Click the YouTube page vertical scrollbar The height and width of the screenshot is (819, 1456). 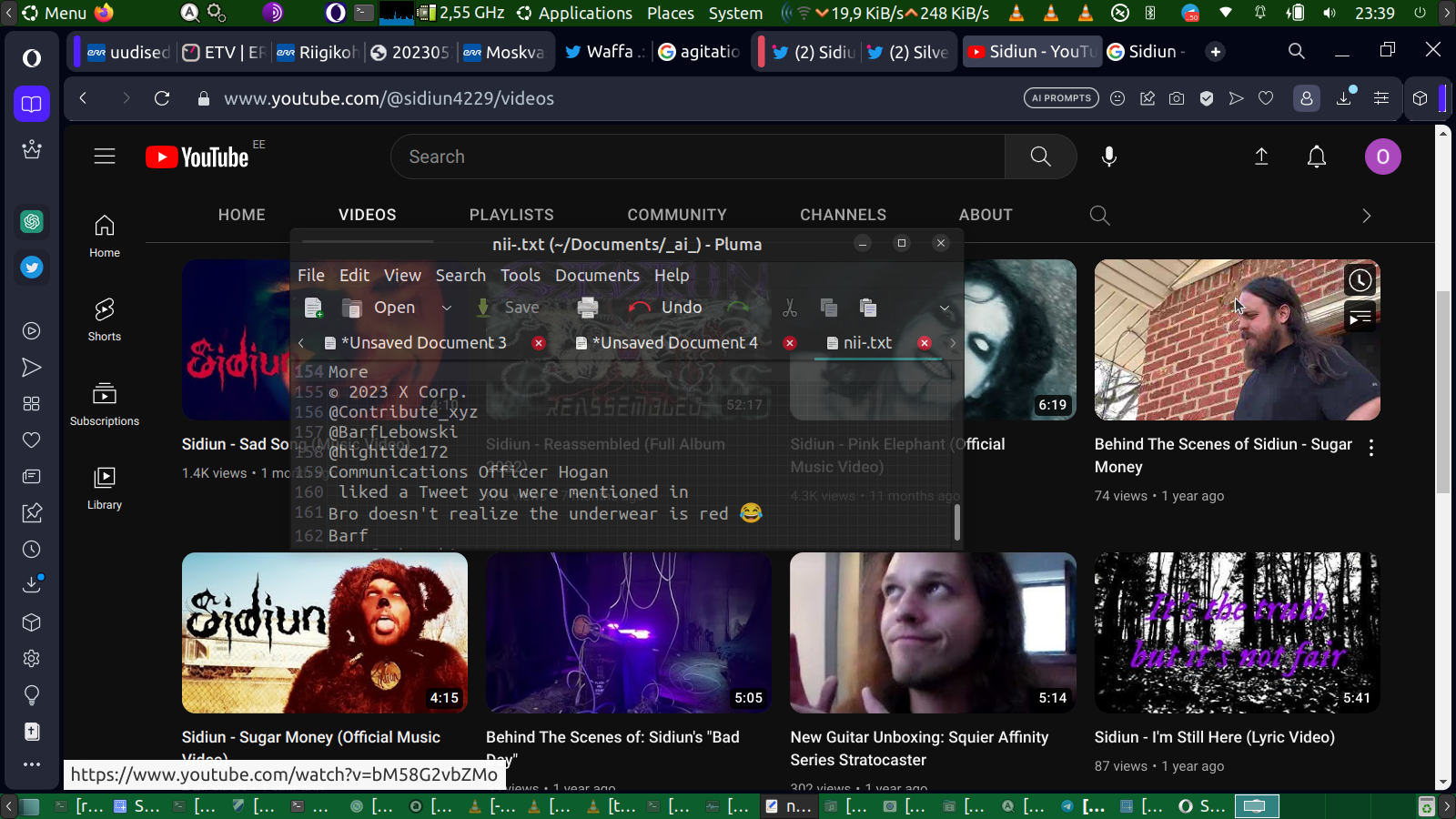1442,391
